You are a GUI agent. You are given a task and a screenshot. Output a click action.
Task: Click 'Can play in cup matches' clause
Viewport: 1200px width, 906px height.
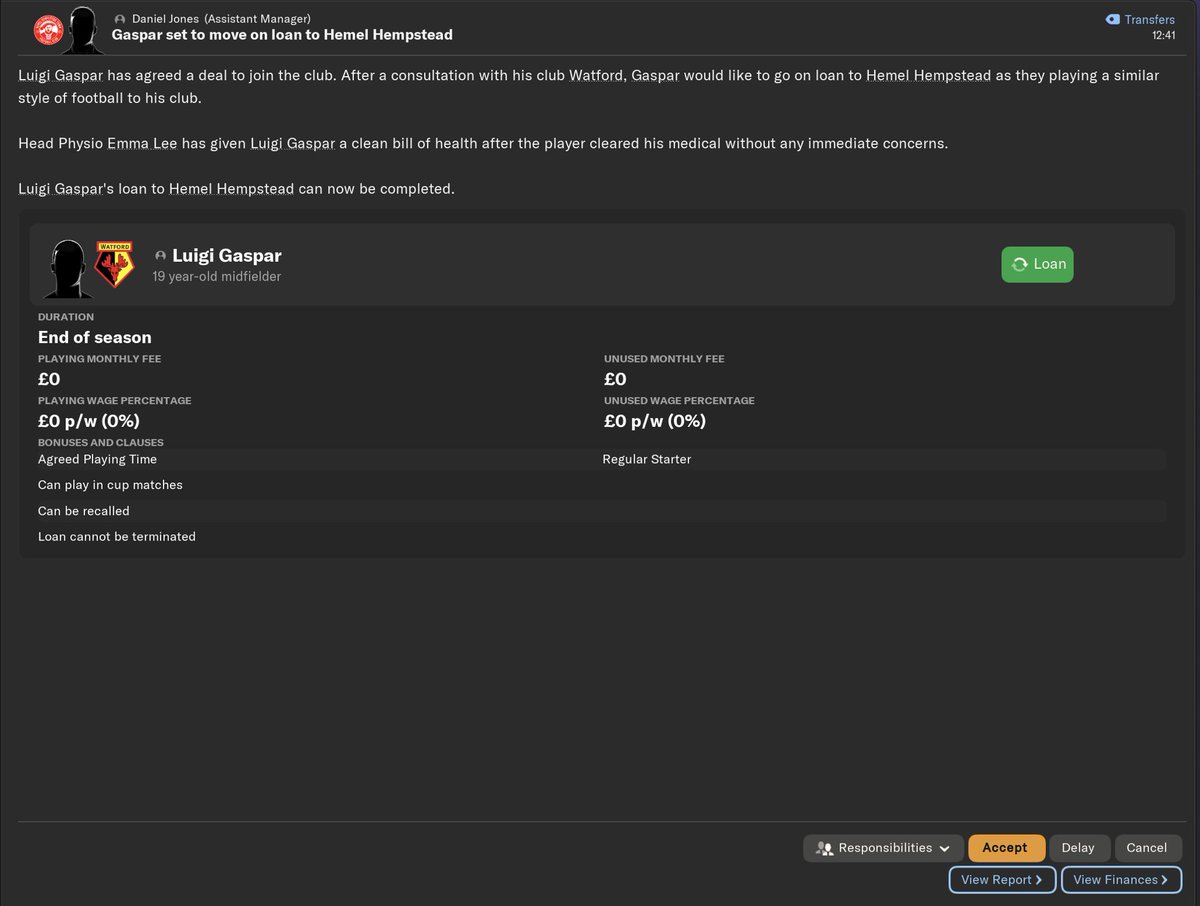tap(110, 485)
